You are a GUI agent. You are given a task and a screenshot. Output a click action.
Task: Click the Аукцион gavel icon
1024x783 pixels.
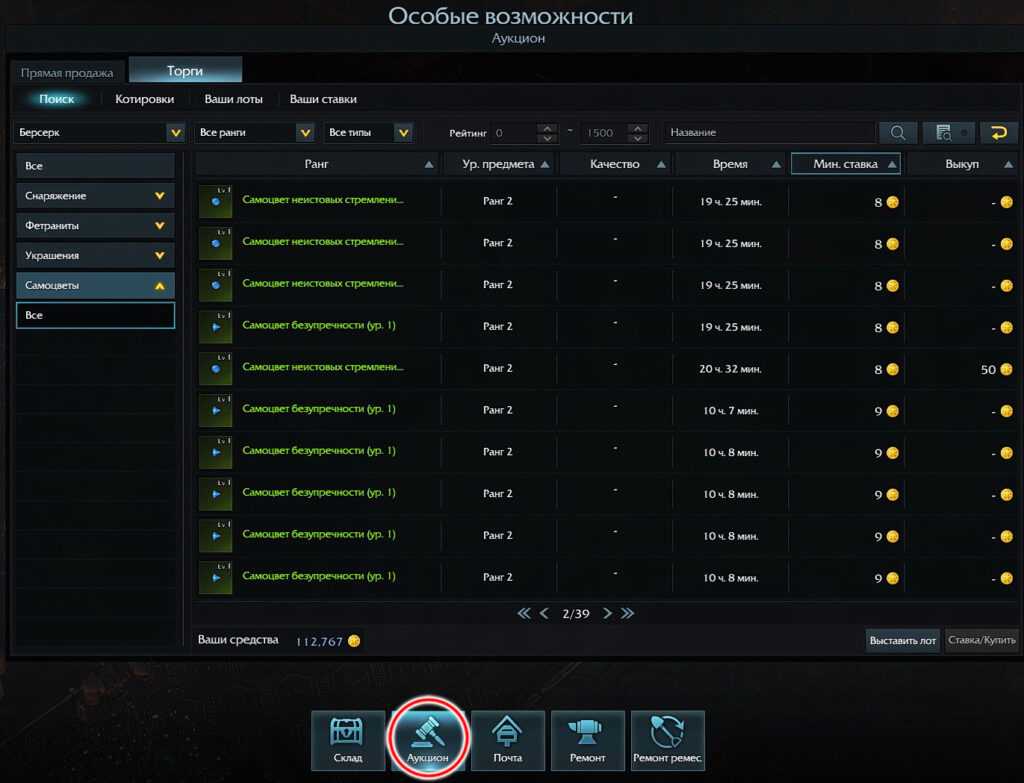pyautogui.click(x=428, y=741)
